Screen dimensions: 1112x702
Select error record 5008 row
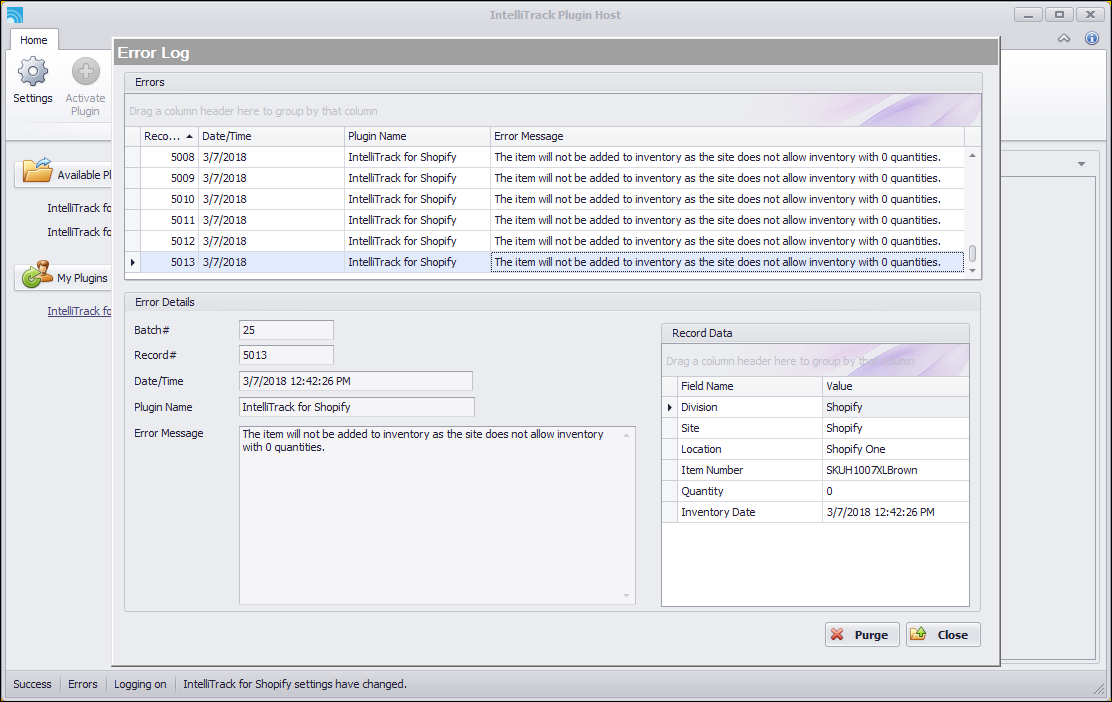[545, 157]
